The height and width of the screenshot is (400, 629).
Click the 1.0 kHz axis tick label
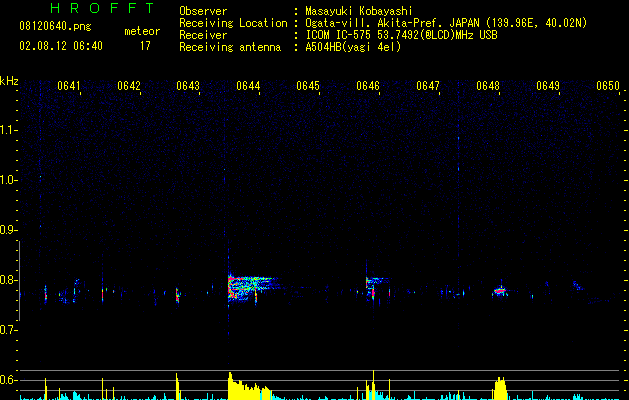click(8, 180)
